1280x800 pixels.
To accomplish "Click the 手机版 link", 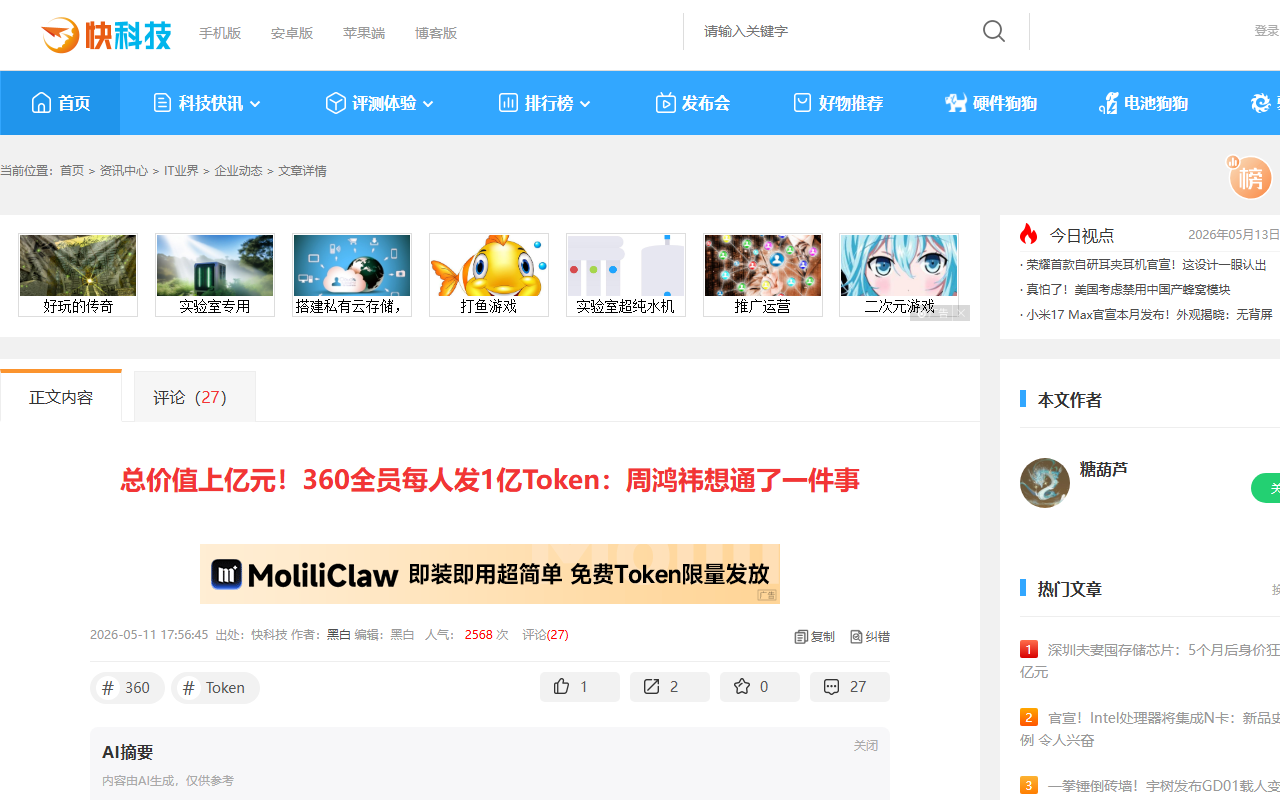I will pos(220,33).
